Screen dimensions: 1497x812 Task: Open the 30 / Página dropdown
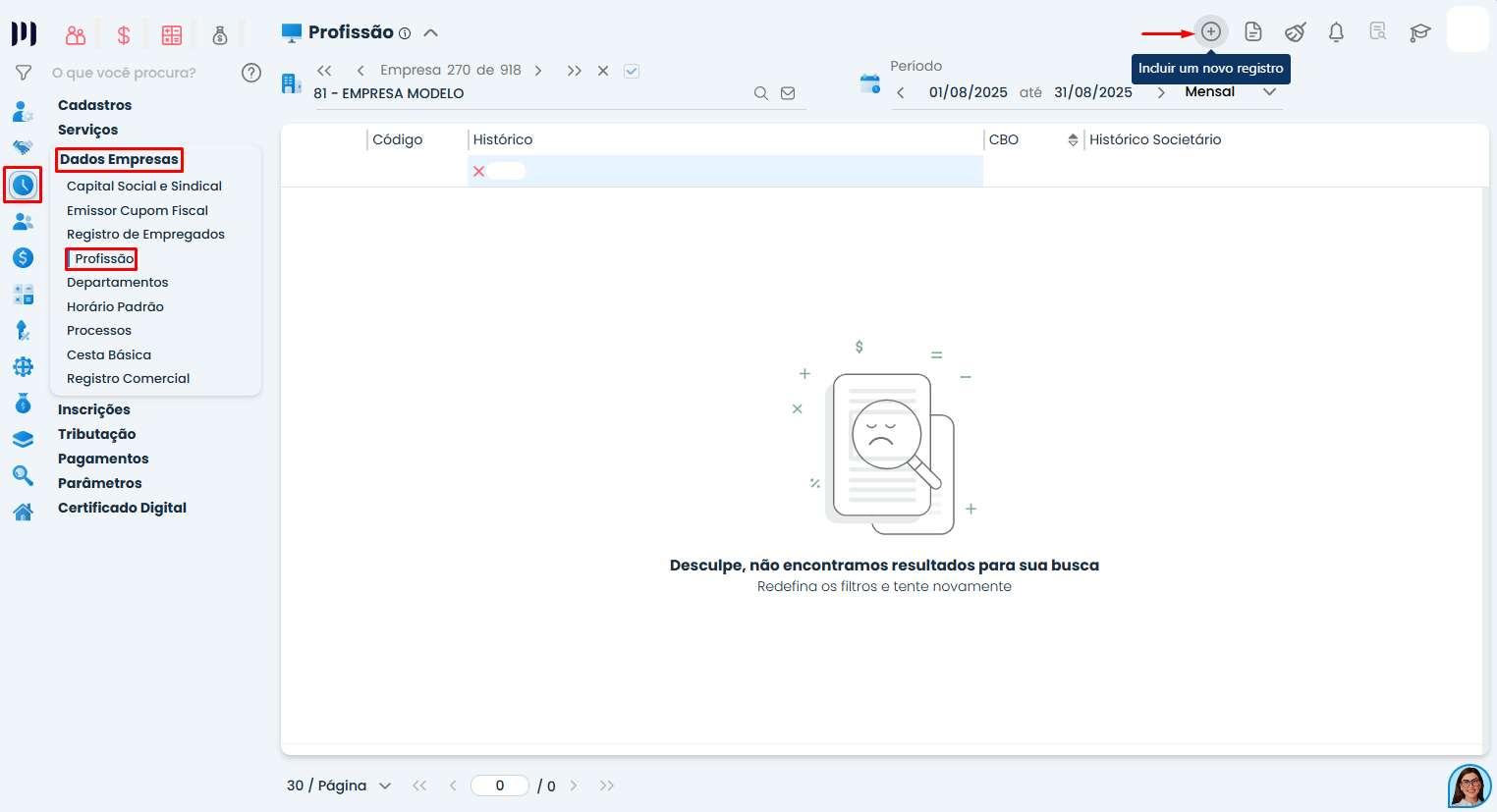pos(339,785)
